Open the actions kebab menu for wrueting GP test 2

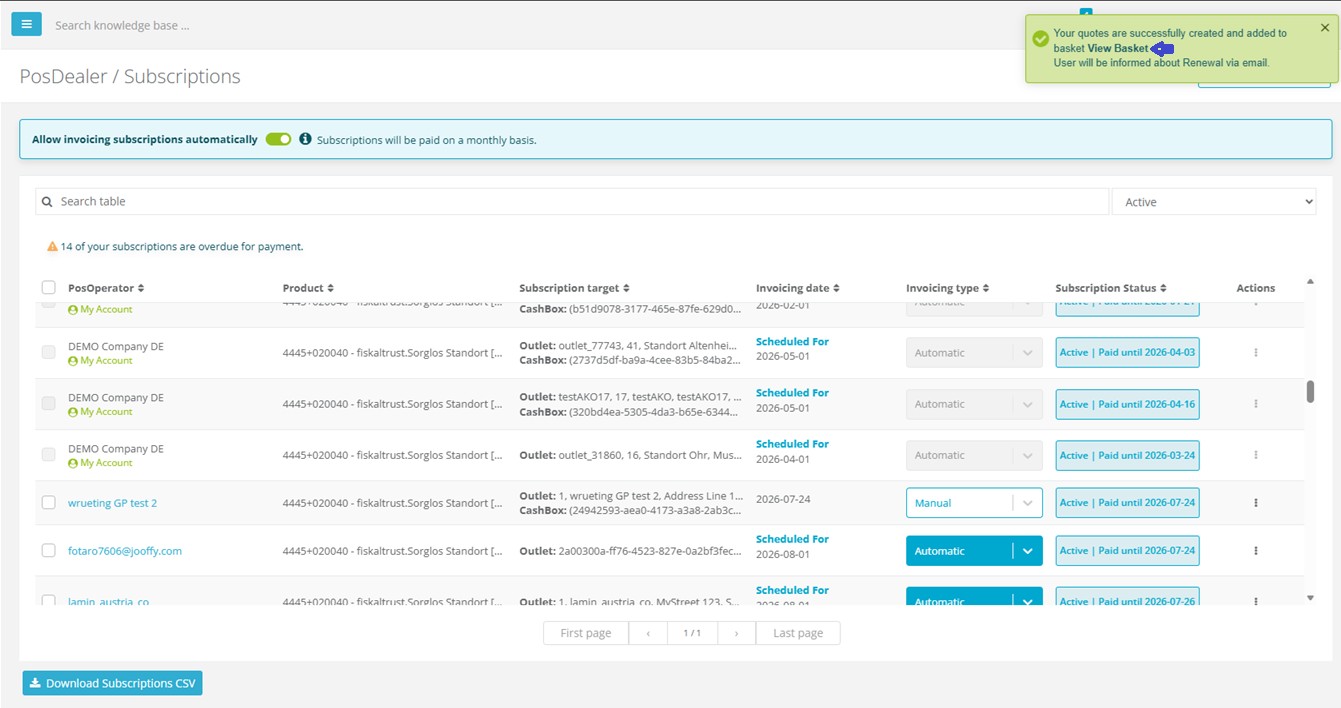(x=1256, y=502)
